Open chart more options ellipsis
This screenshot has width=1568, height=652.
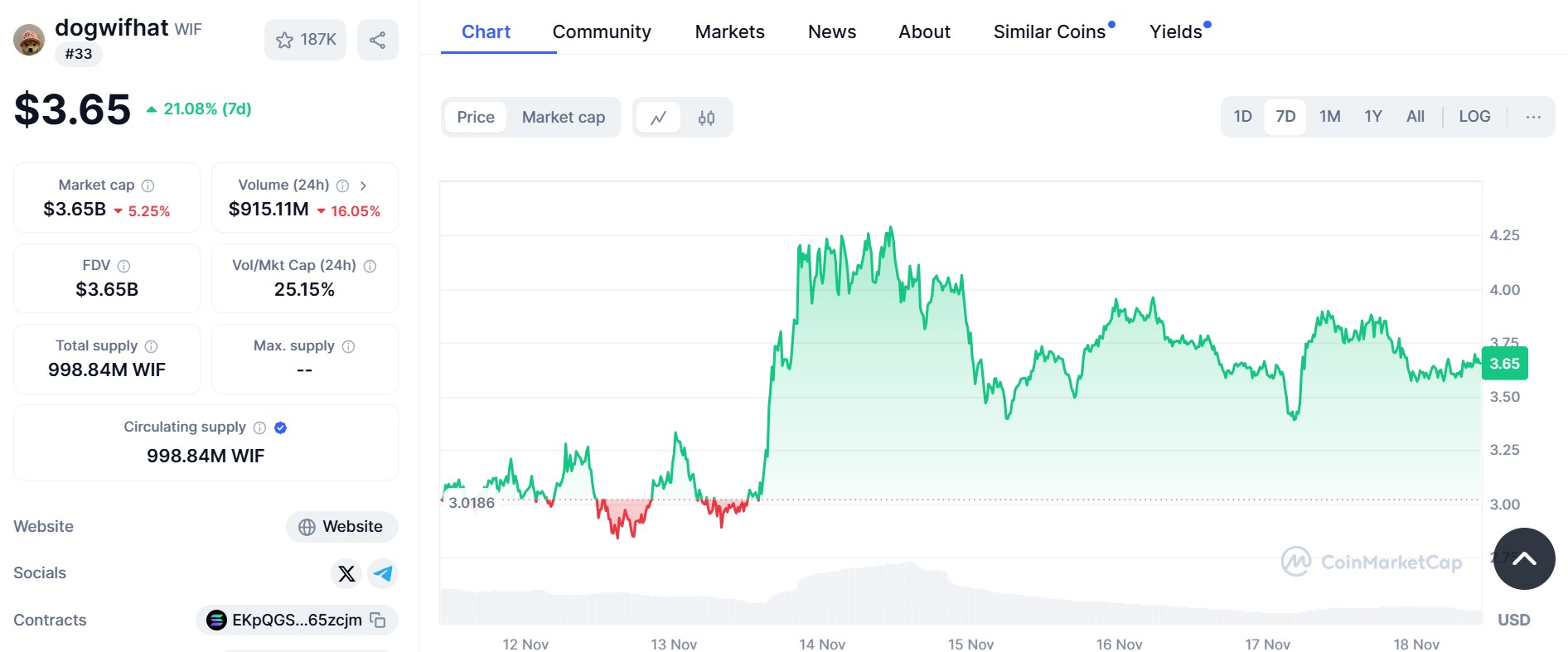click(x=1533, y=117)
